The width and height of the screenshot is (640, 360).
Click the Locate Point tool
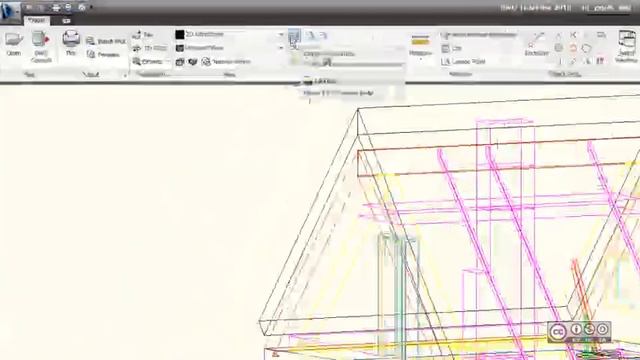click(463, 62)
